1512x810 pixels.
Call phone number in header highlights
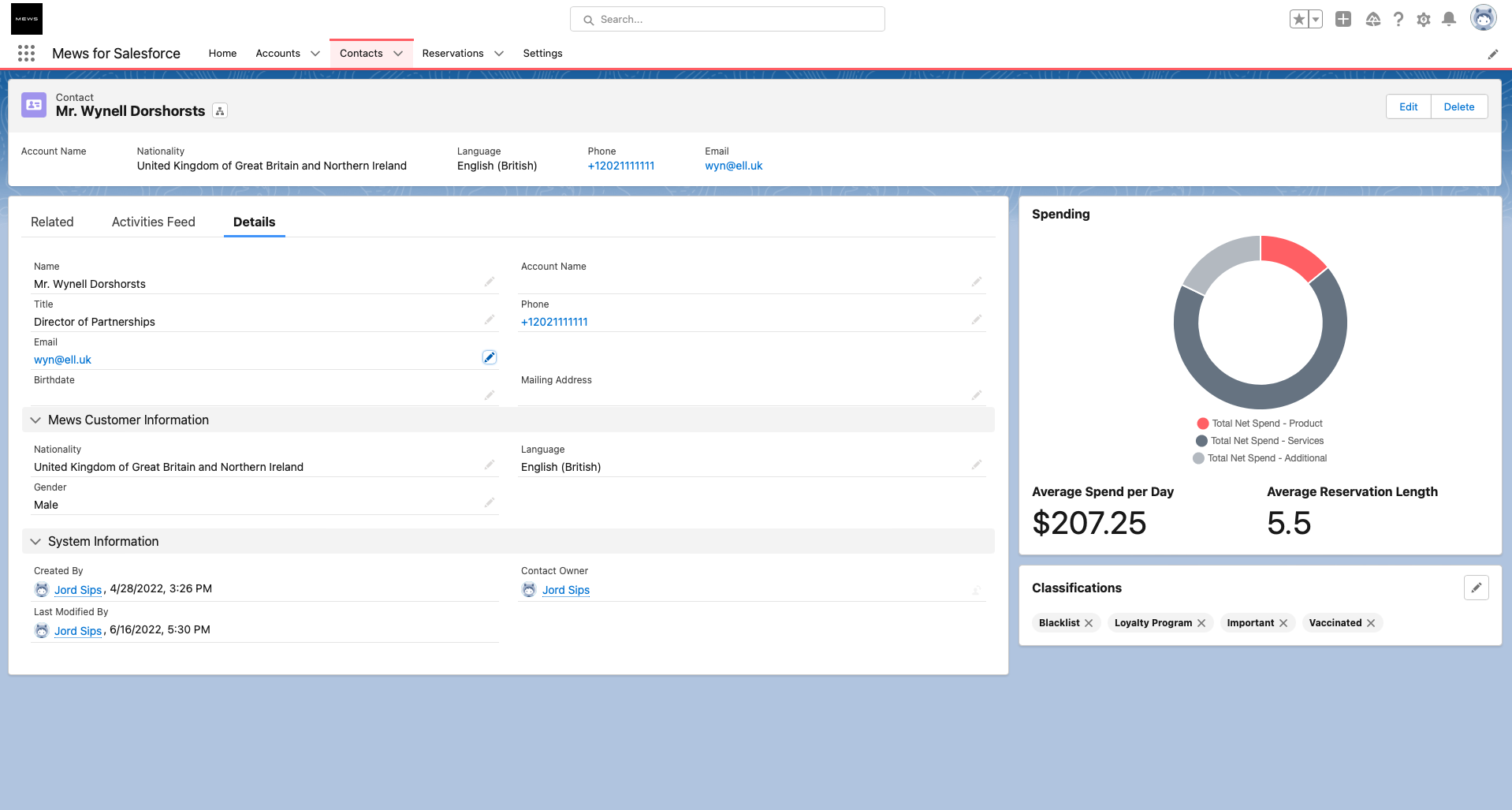pos(620,166)
